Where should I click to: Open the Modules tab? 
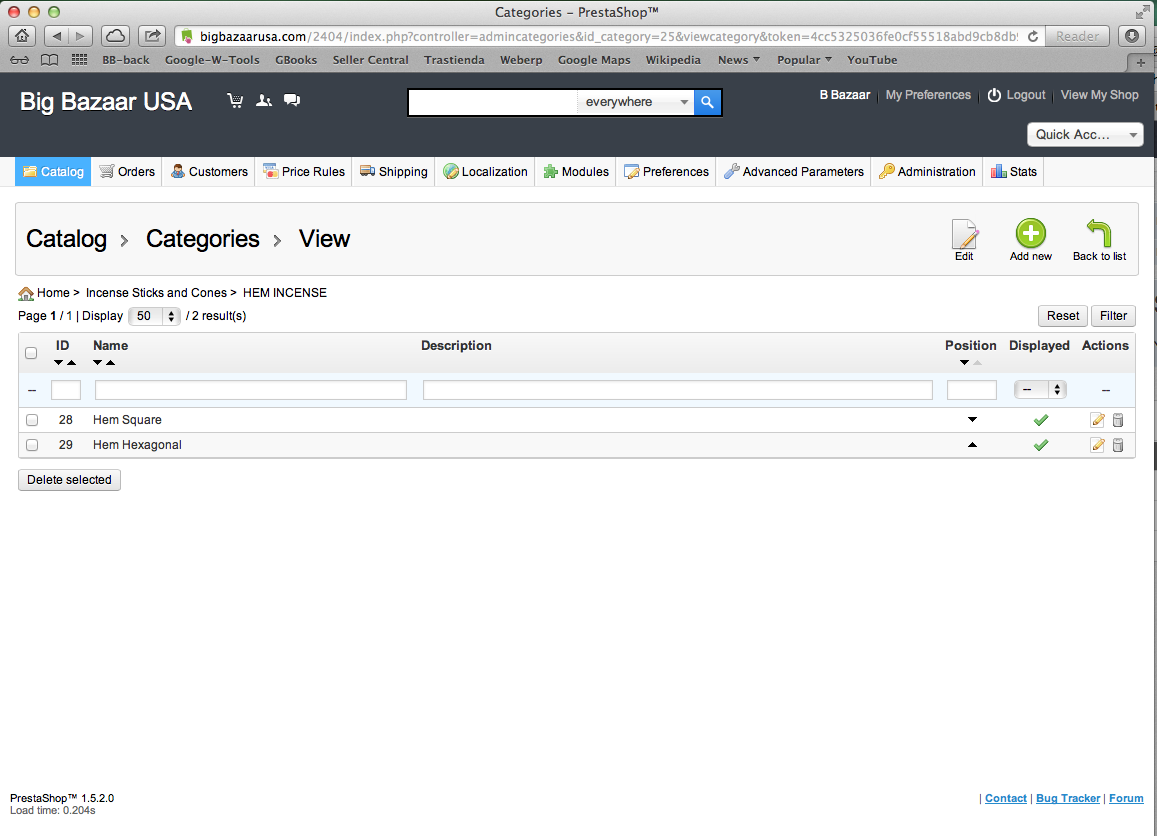point(576,171)
